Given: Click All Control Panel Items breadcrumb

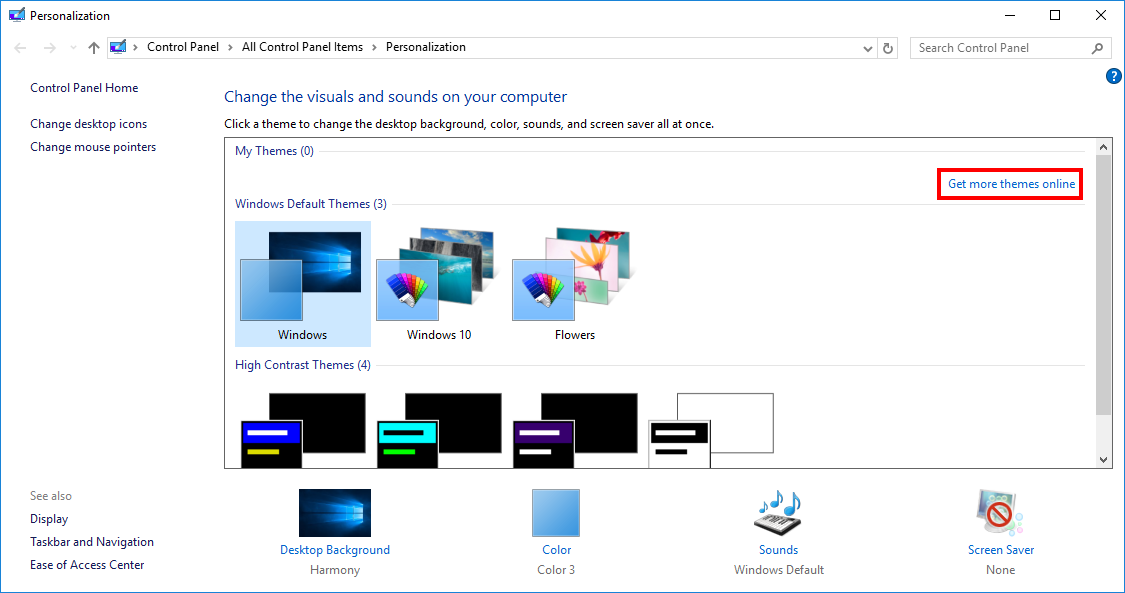Looking at the screenshot, I should 302,47.
